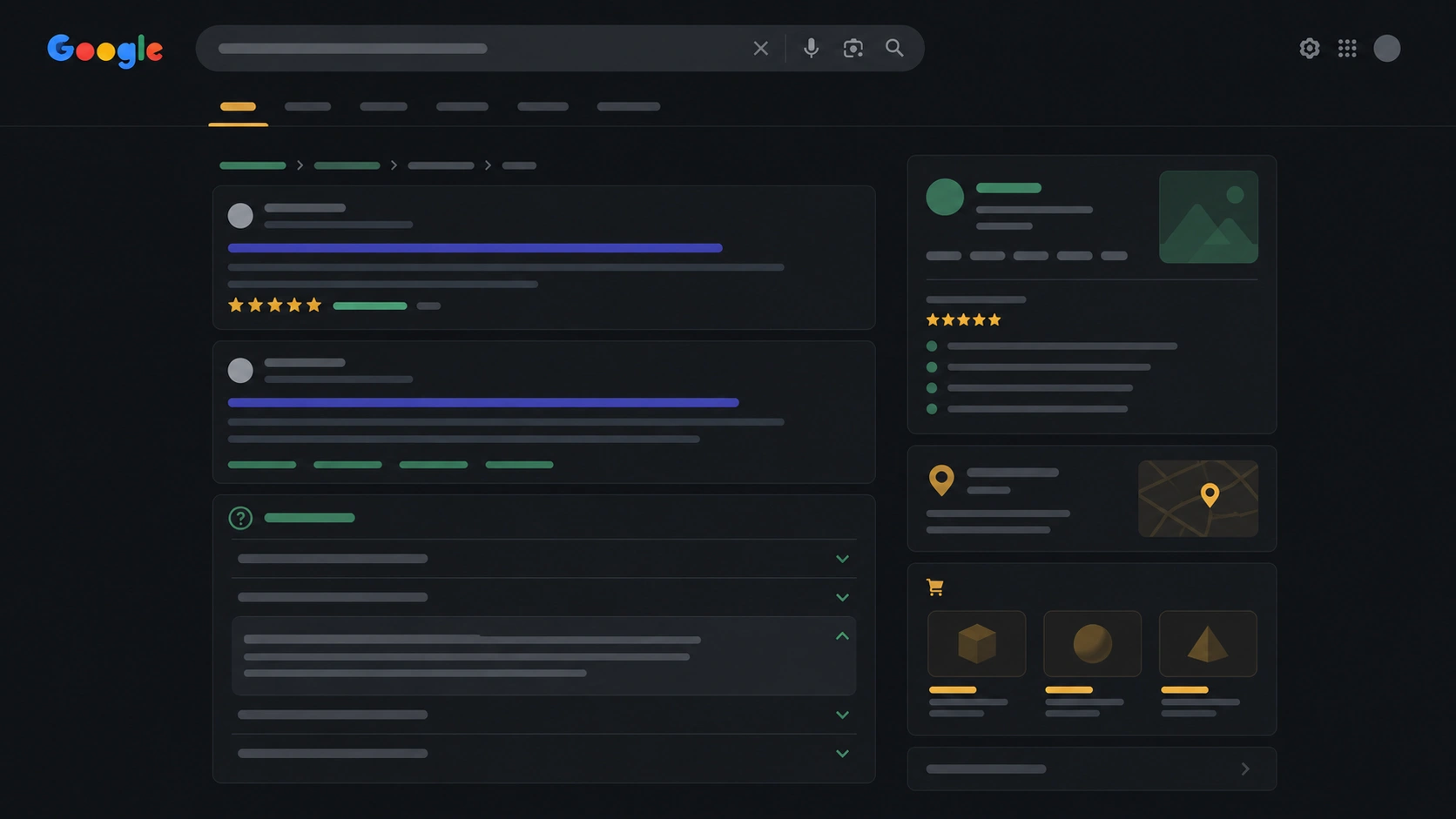Open the Google apps grid launcher
Viewport: 1456px width, 819px height.
pyautogui.click(x=1347, y=48)
